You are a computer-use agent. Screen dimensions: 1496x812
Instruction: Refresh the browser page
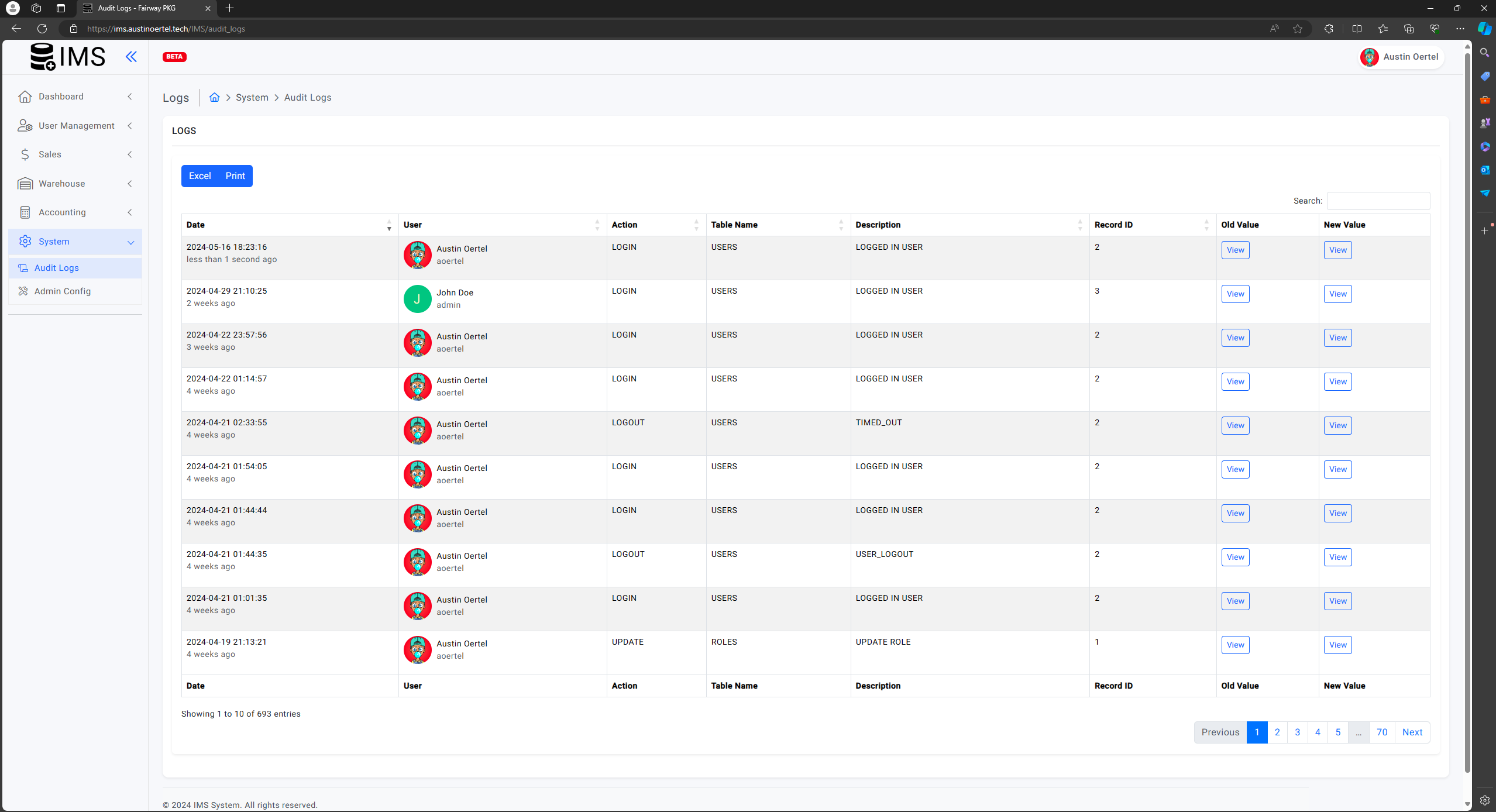tap(42, 29)
